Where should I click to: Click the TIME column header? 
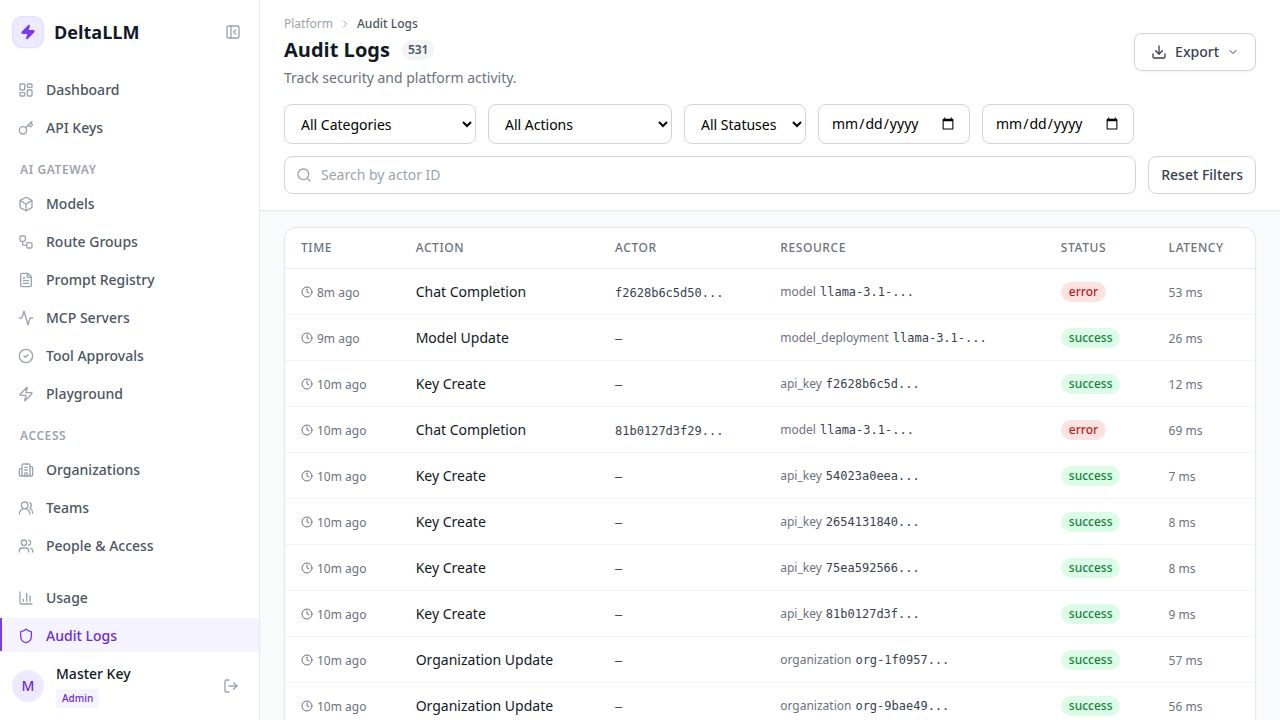[316, 248]
